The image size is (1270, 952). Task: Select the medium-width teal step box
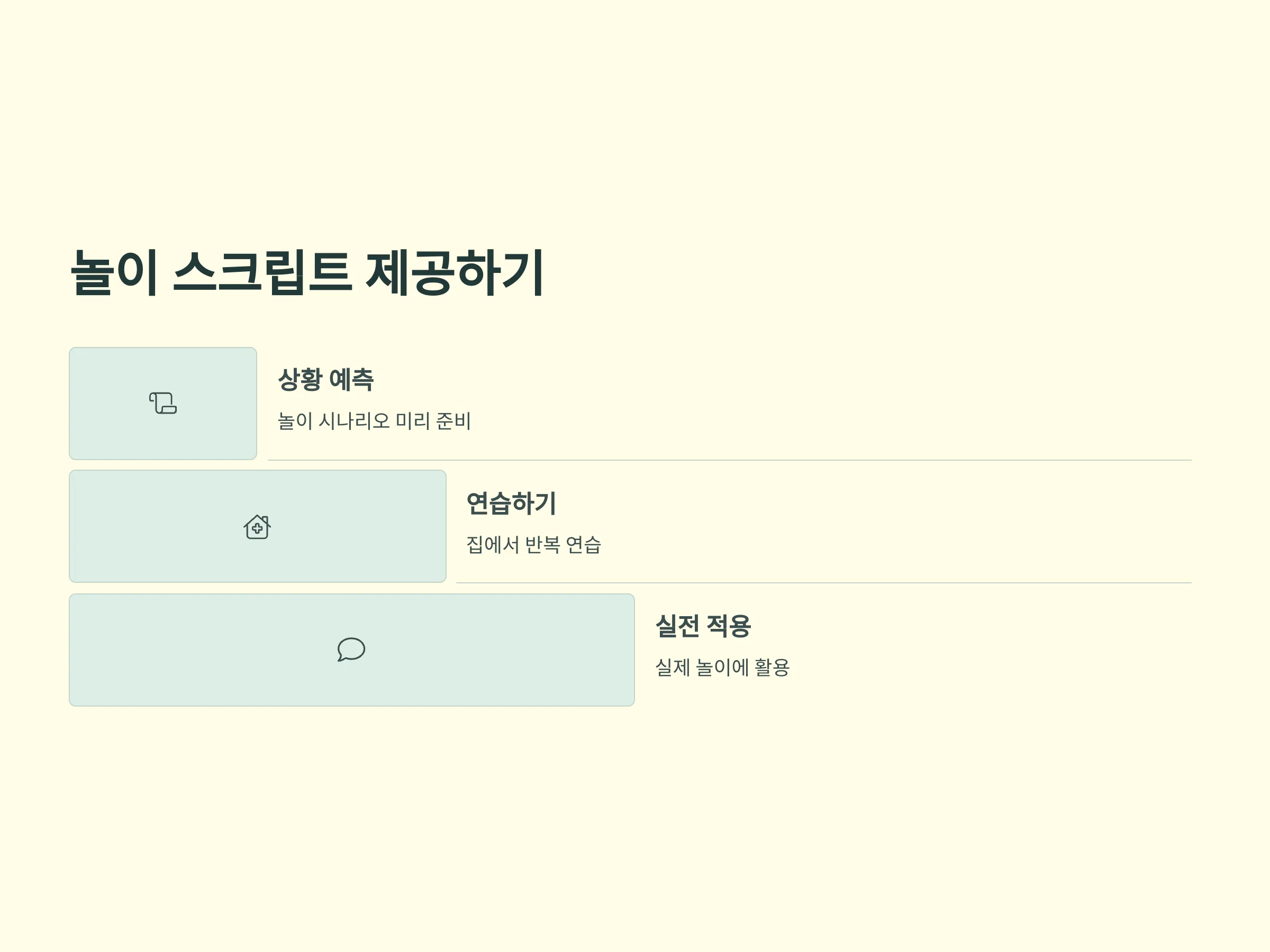tap(258, 527)
